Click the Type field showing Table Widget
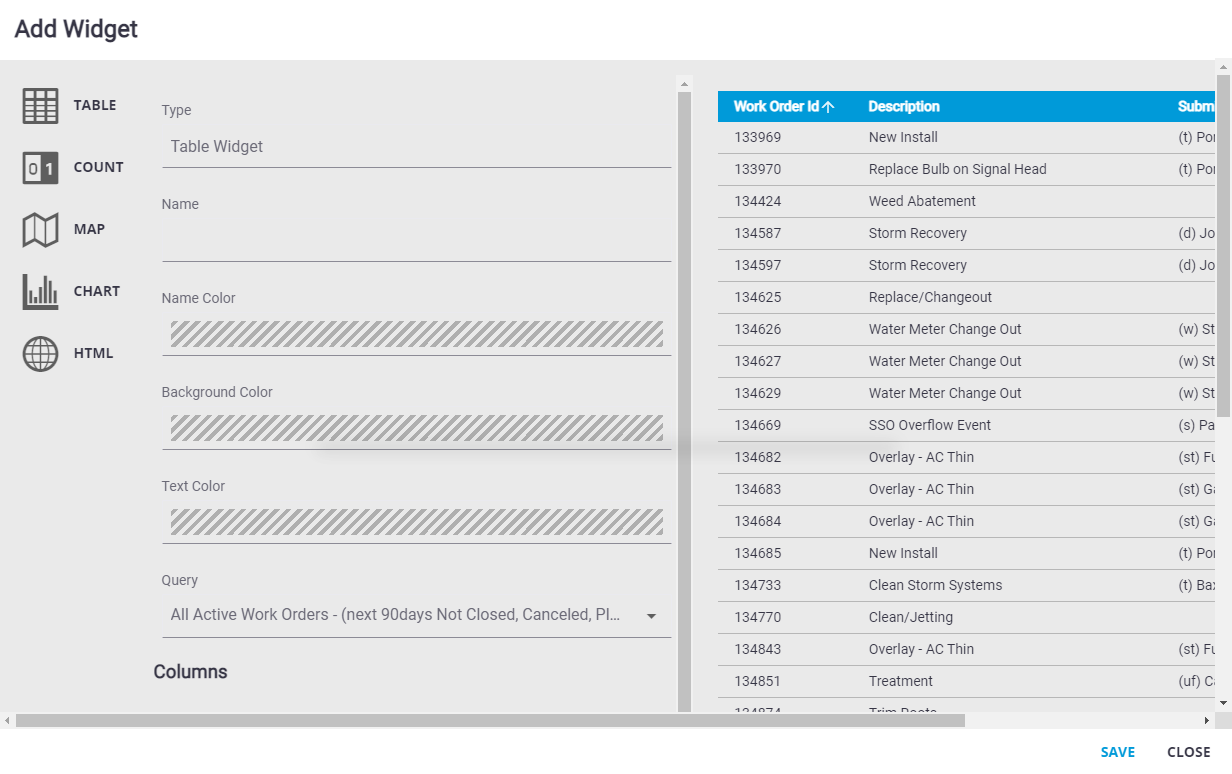This screenshot has width=1232, height=774. 416,147
